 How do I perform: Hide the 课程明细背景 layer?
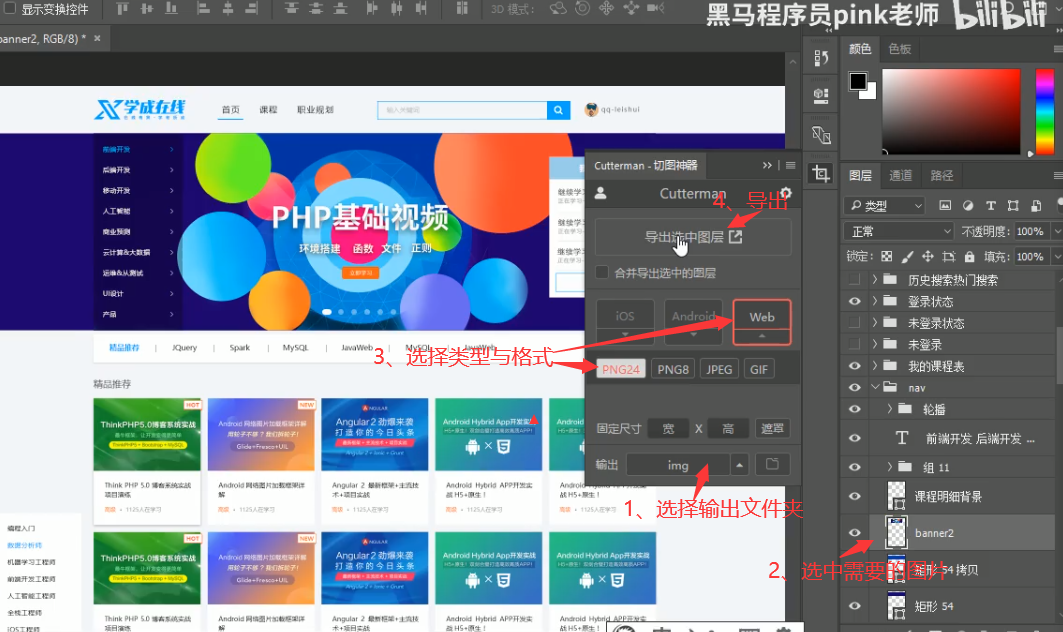pos(854,496)
